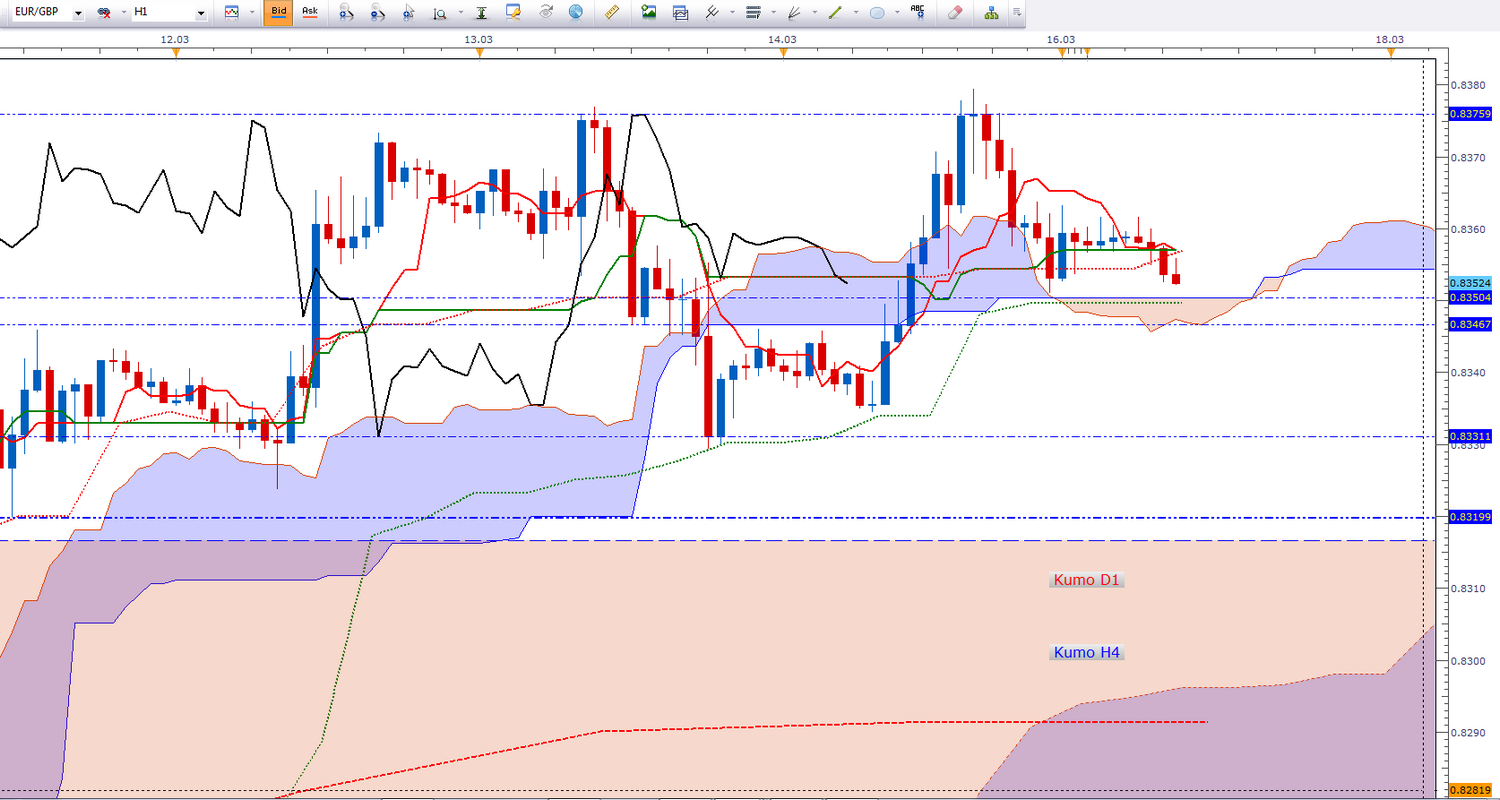Click the ABC text label tool
The image size is (1500, 800).
pyautogui.click(x=917, y=13)
